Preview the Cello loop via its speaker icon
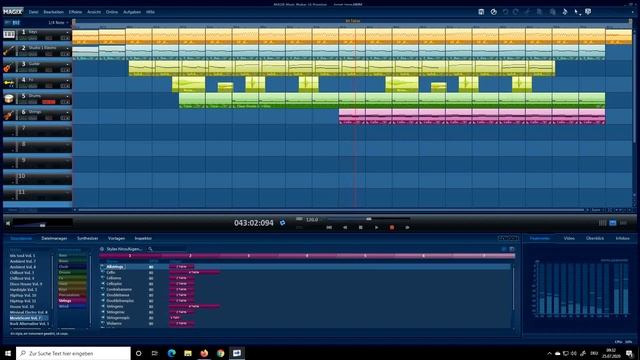 coord(102,272)
